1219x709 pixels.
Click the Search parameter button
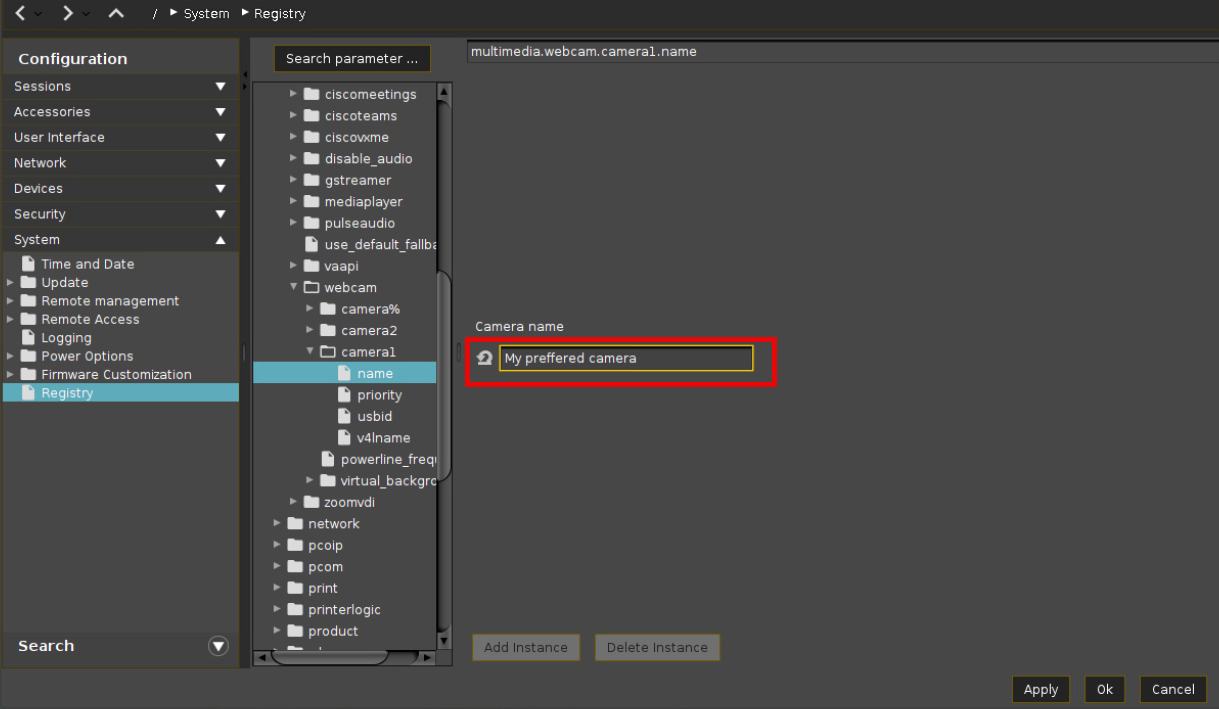[x=352, y=59]
